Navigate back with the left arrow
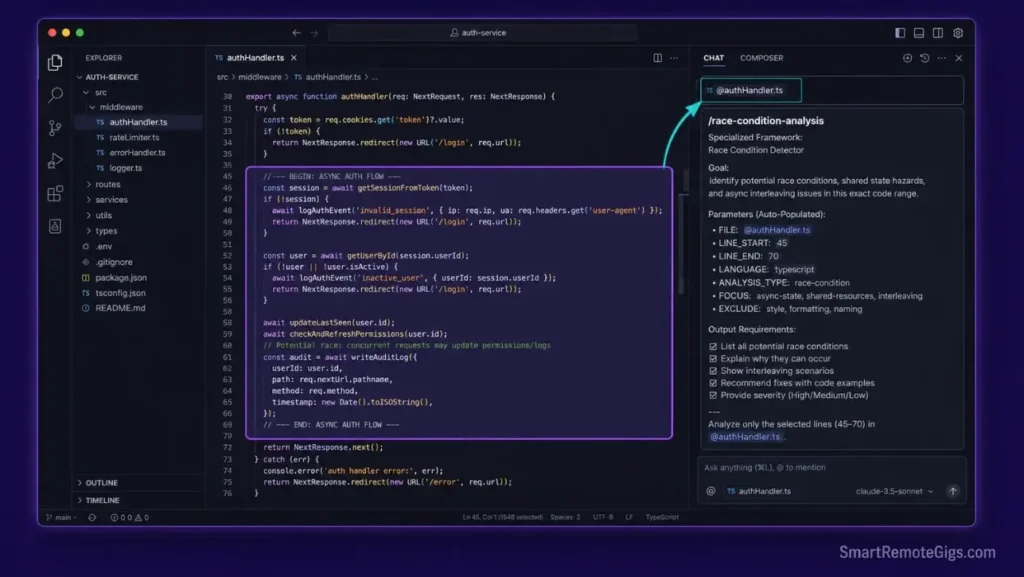 click(296, 33)
